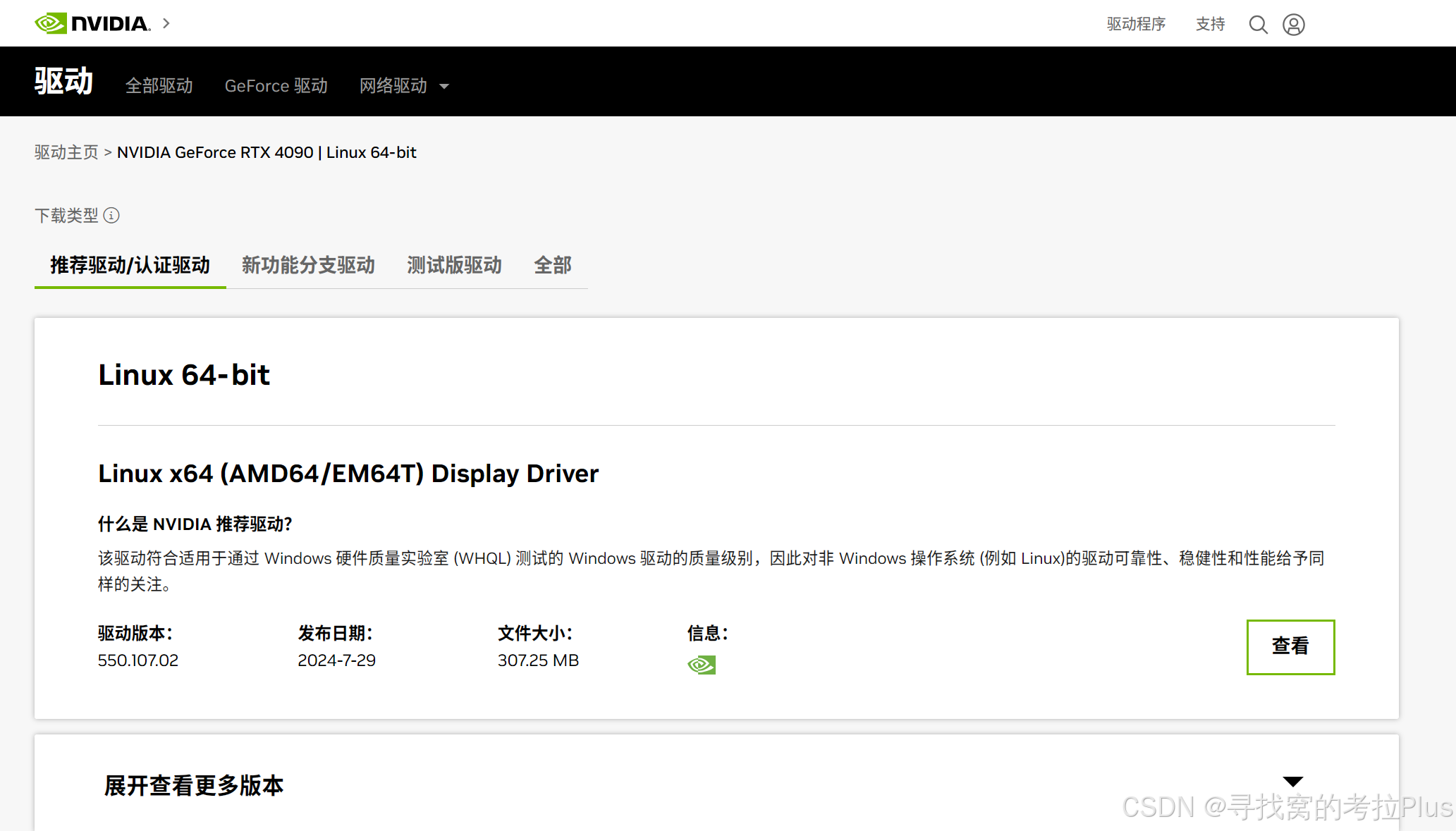Open the 网络驱动 dropdown arrow
1456x831 pixels.
tap(444, 87)
